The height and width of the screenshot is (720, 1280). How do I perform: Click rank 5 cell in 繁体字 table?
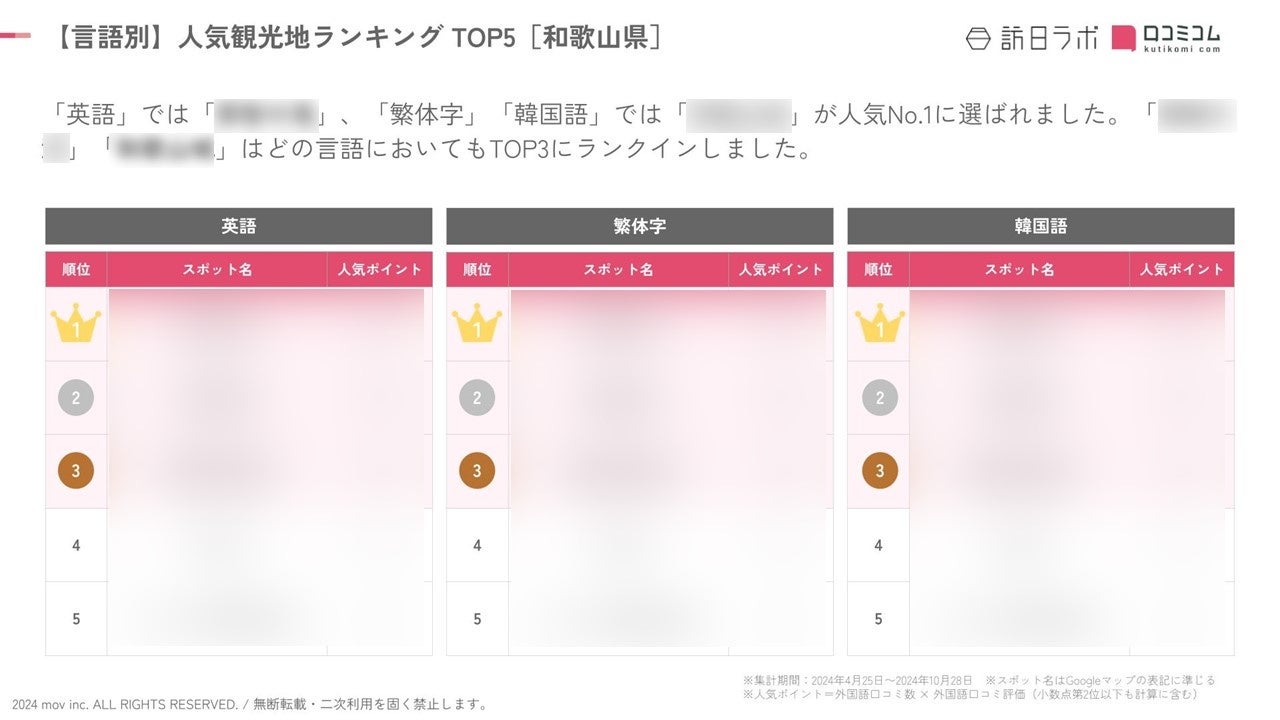(477, 619)
